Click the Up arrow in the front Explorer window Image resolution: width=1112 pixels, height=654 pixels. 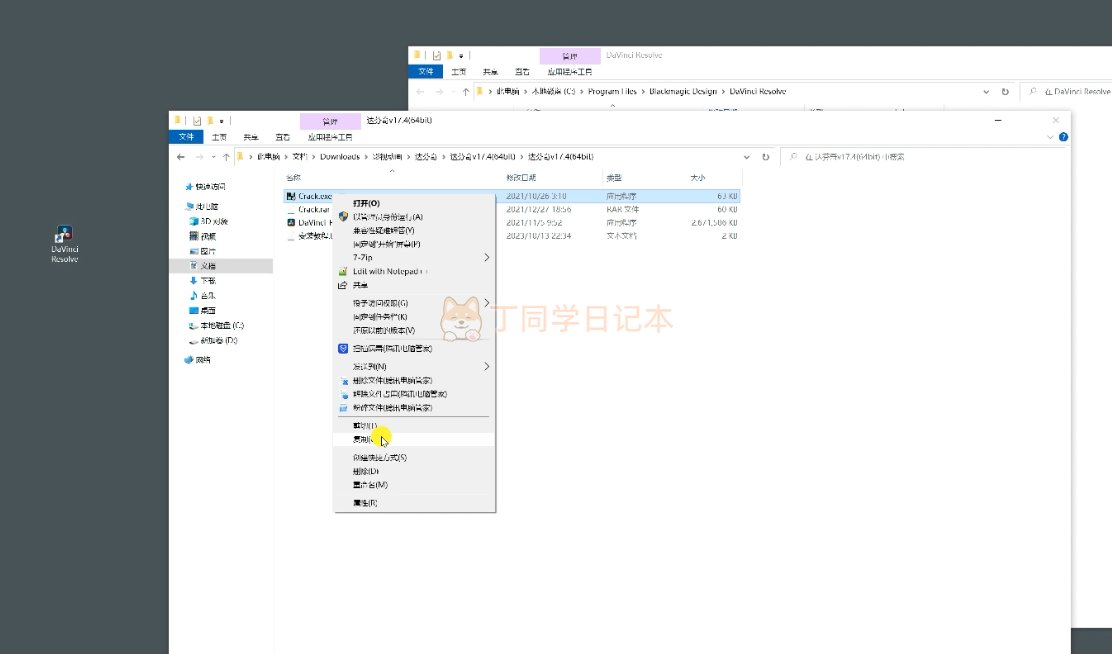[226, 157]
